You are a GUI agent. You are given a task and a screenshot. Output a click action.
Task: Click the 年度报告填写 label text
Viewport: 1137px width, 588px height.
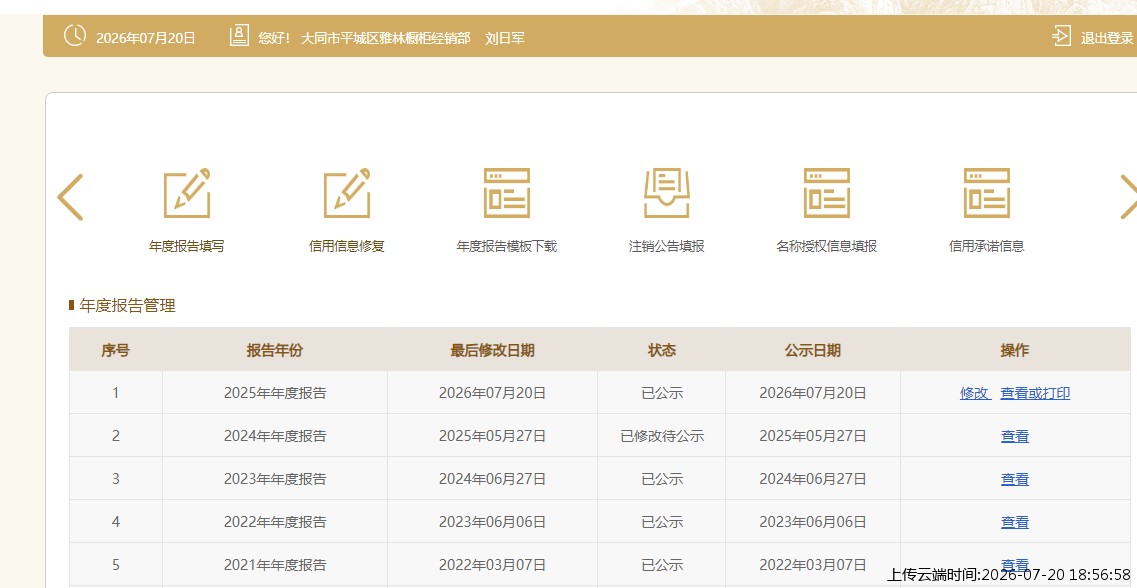point(187,247)
